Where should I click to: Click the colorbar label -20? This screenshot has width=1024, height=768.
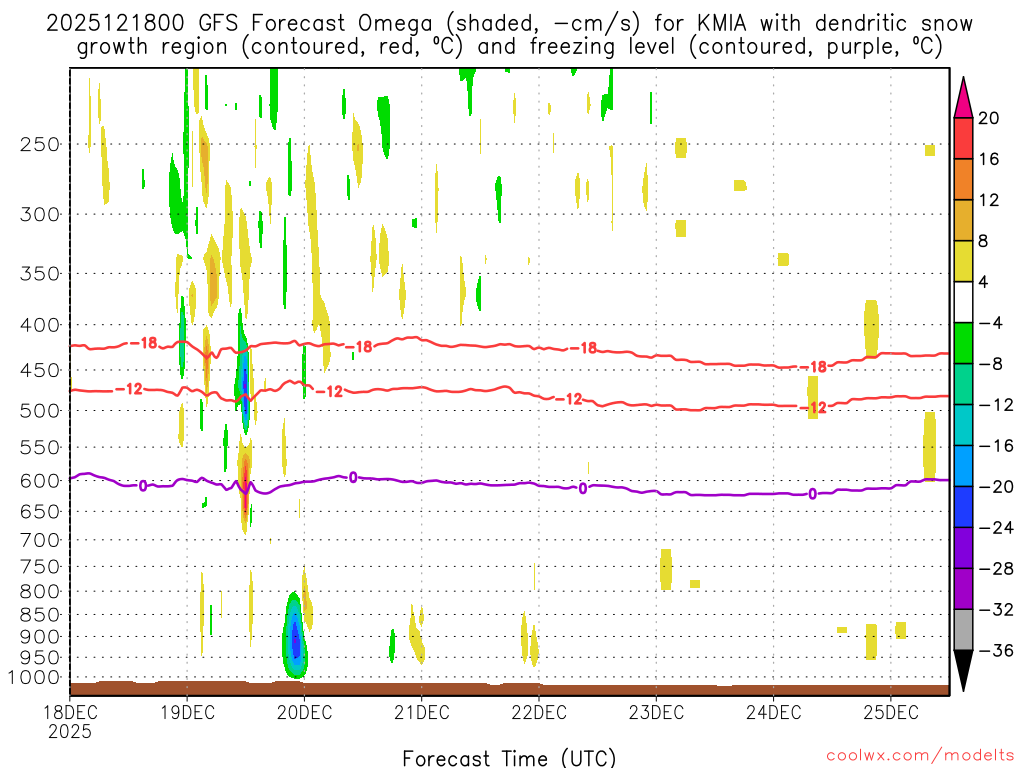click(x=996, y=487)
